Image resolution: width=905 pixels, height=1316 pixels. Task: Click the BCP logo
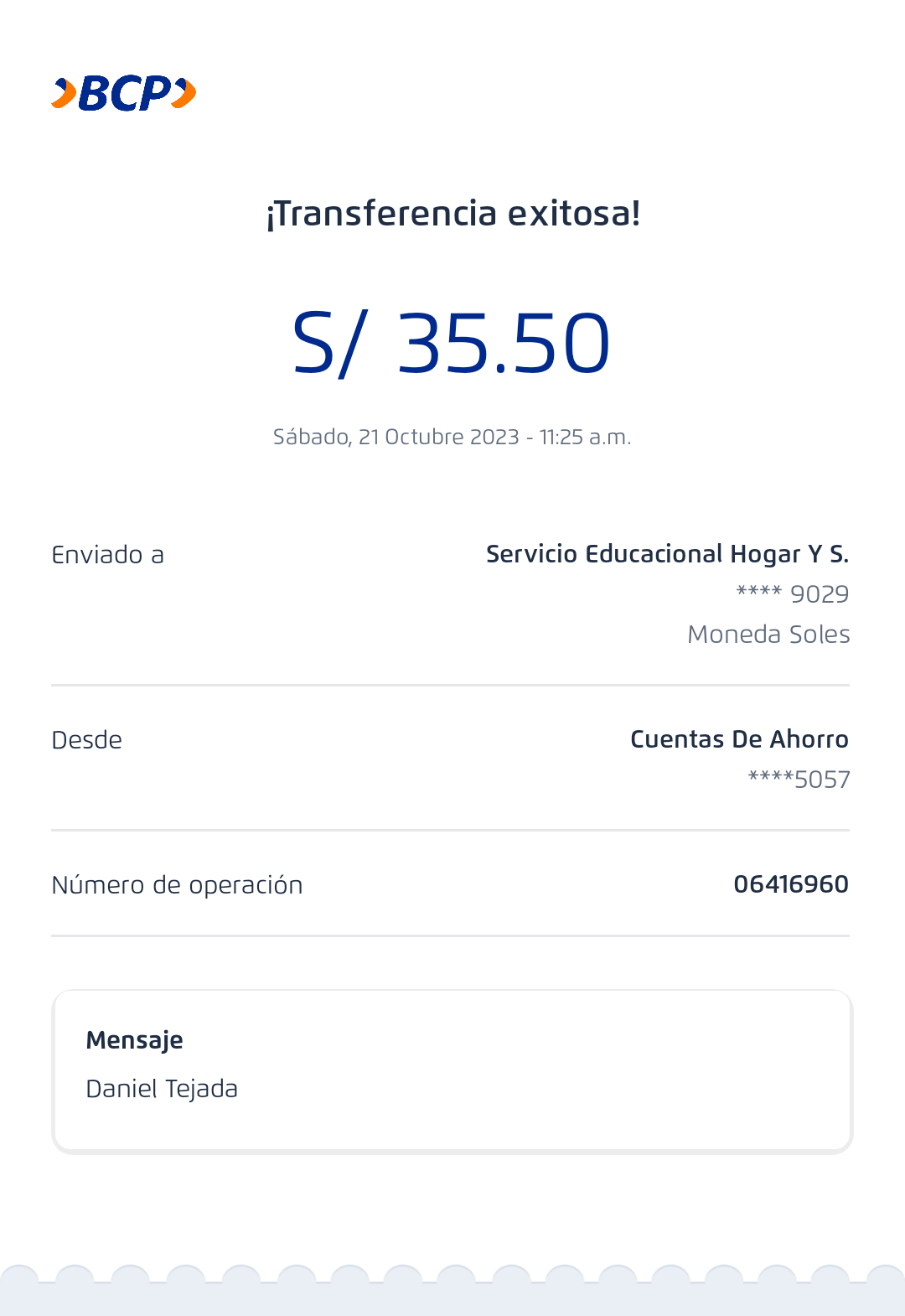pos(124,93)
